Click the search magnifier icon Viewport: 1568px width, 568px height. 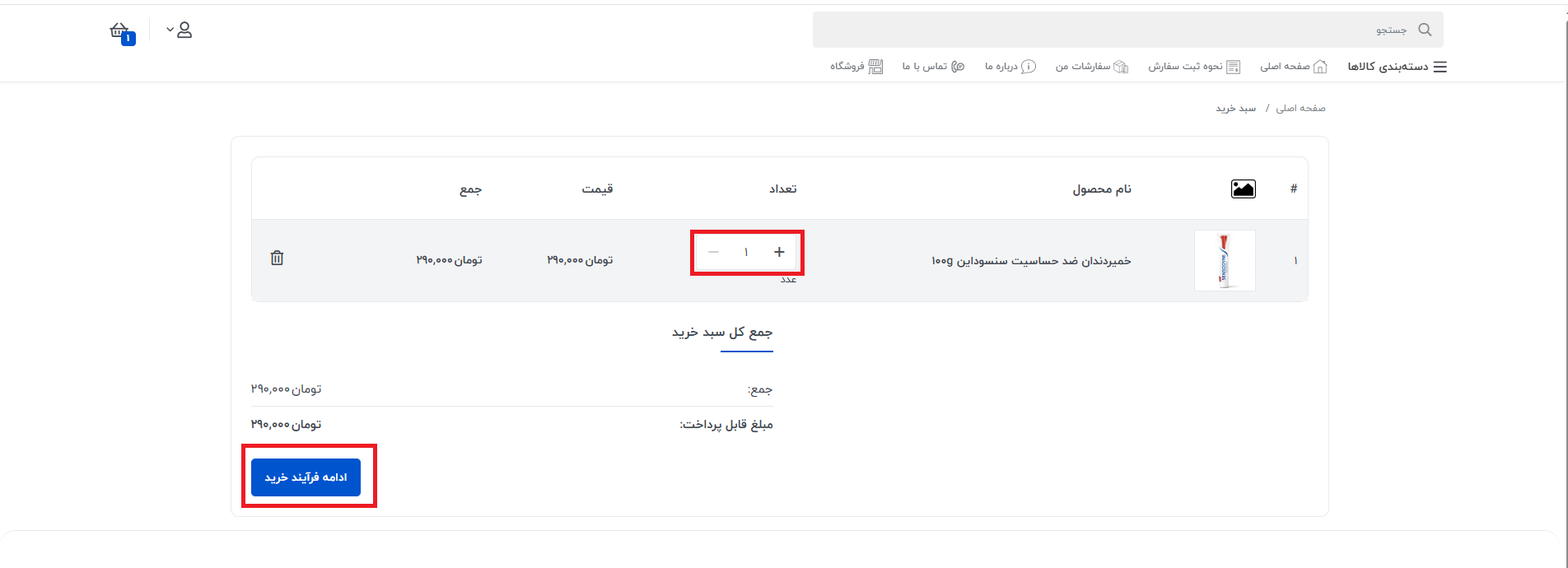1425,30
